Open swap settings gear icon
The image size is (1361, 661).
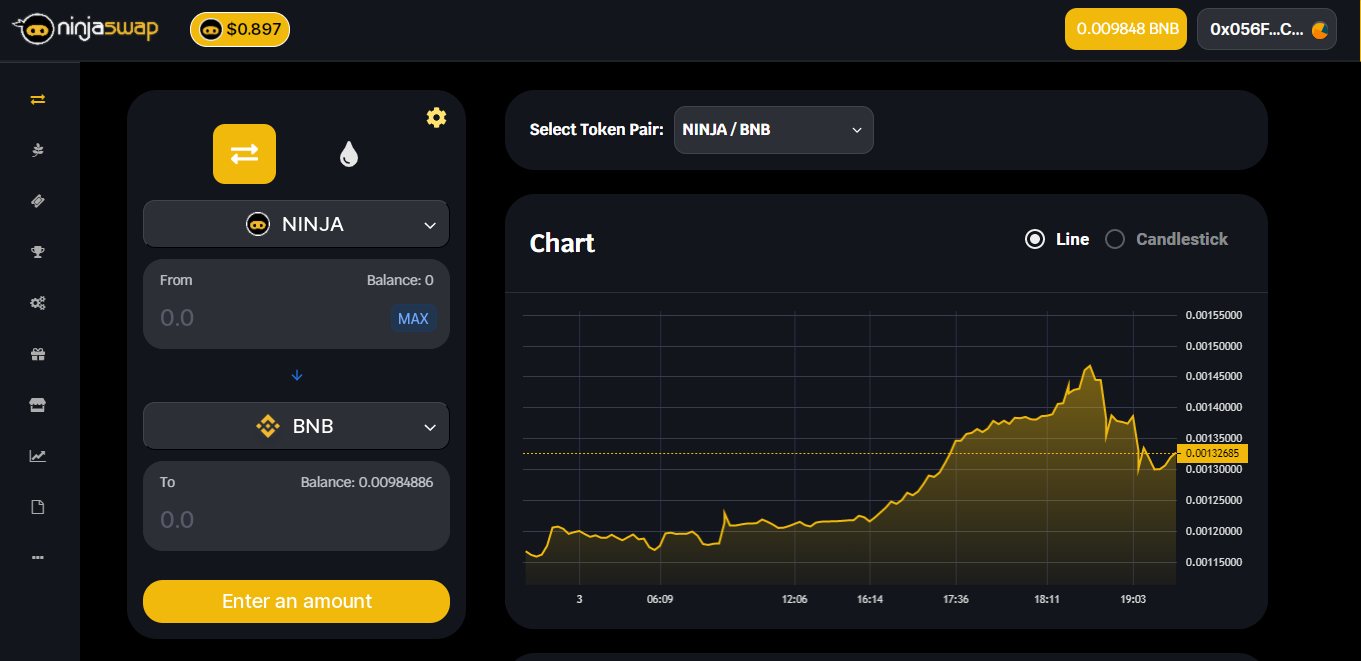[436, 117]
